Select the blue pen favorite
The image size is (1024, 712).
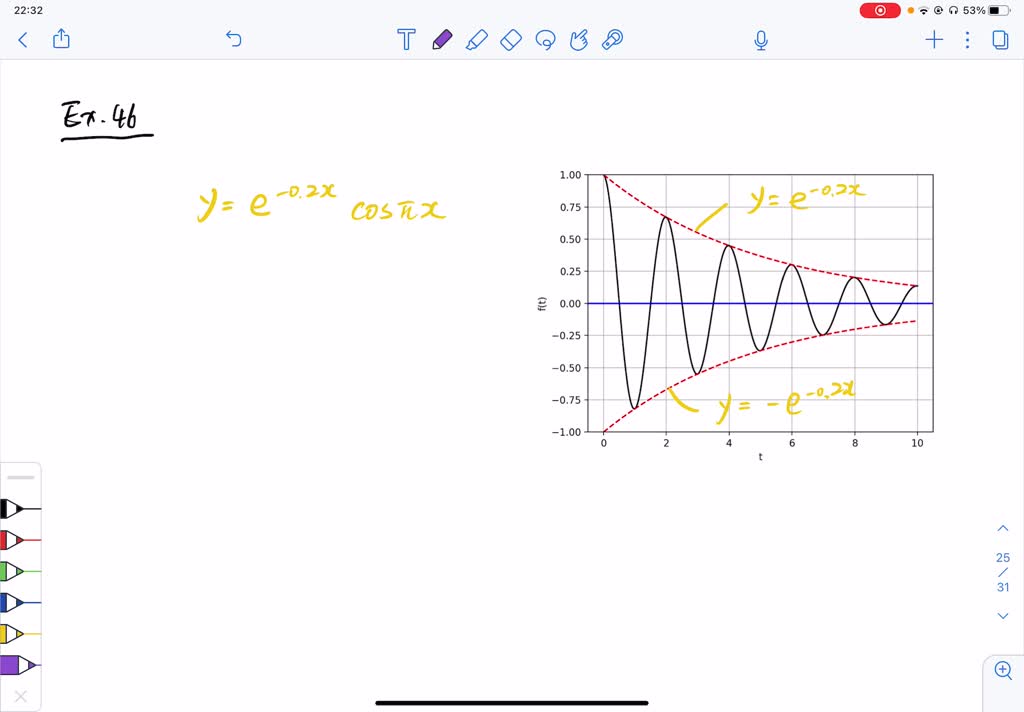(x=20, y=603)
